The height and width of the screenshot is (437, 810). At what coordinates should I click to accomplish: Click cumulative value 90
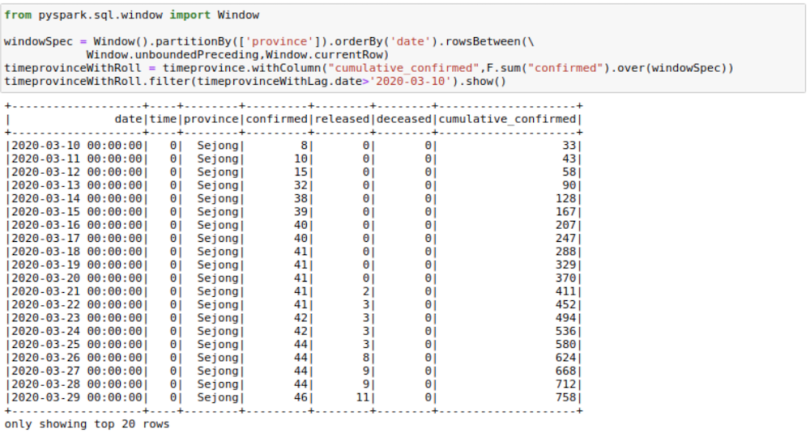click(569, 185)
